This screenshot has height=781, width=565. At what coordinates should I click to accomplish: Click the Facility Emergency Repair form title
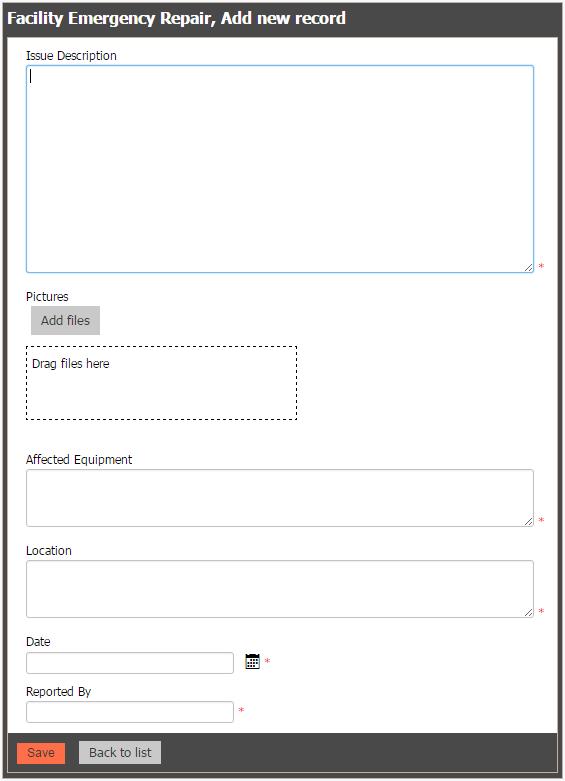pyautogui.click(x=176, y=18)
